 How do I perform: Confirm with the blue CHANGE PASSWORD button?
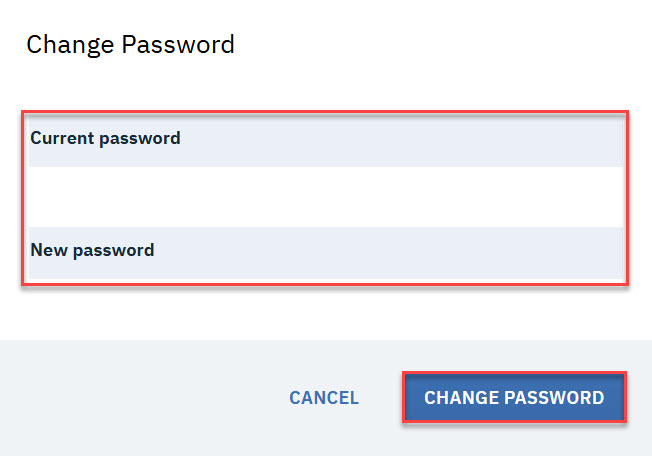pyautogui.click(x=514, y=398)
